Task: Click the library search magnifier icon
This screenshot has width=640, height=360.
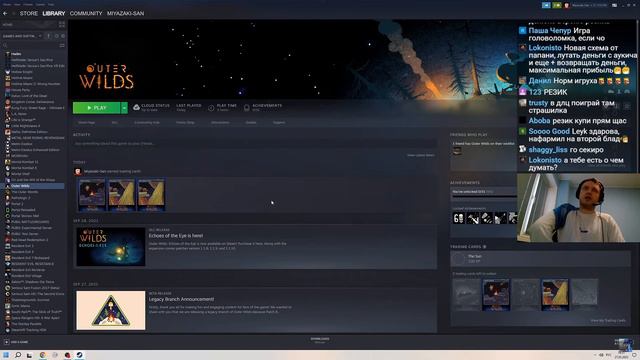Action: pyautogui.click(x=5, y=45)
